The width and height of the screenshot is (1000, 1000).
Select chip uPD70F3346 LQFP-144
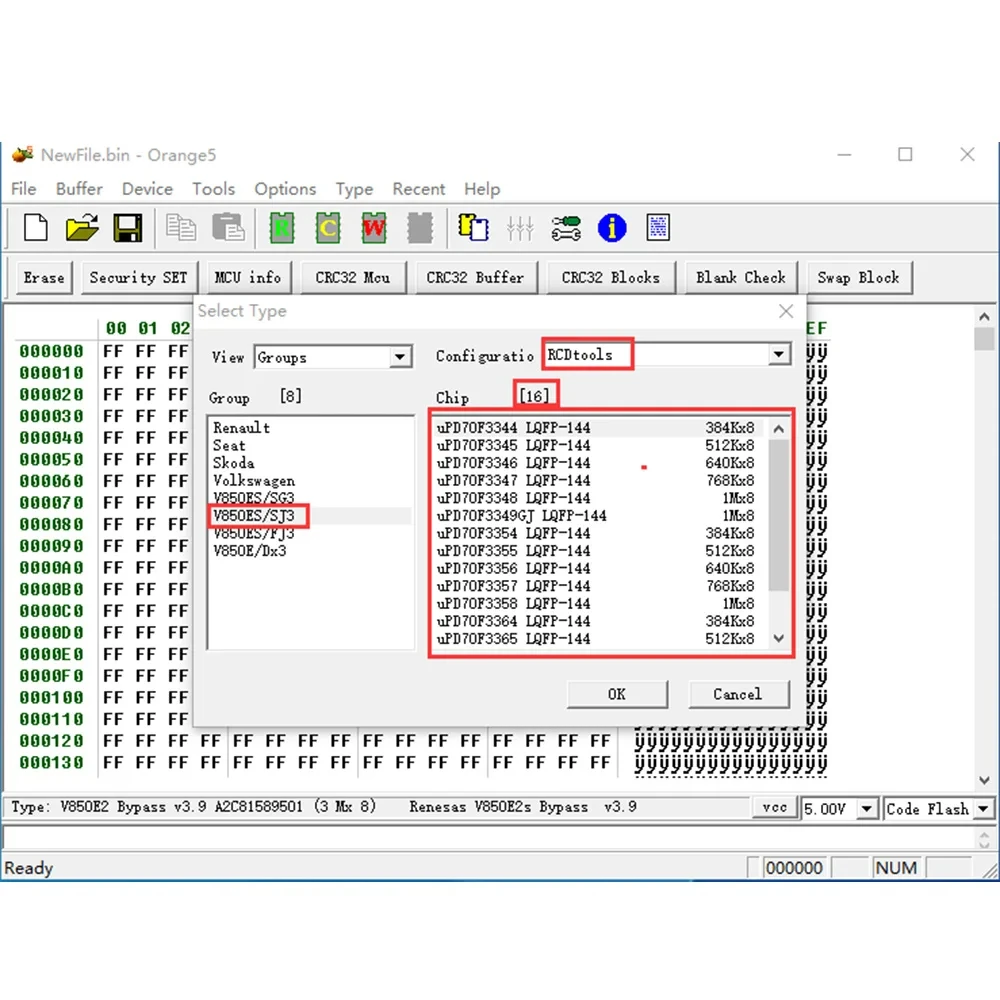point(596,462)
